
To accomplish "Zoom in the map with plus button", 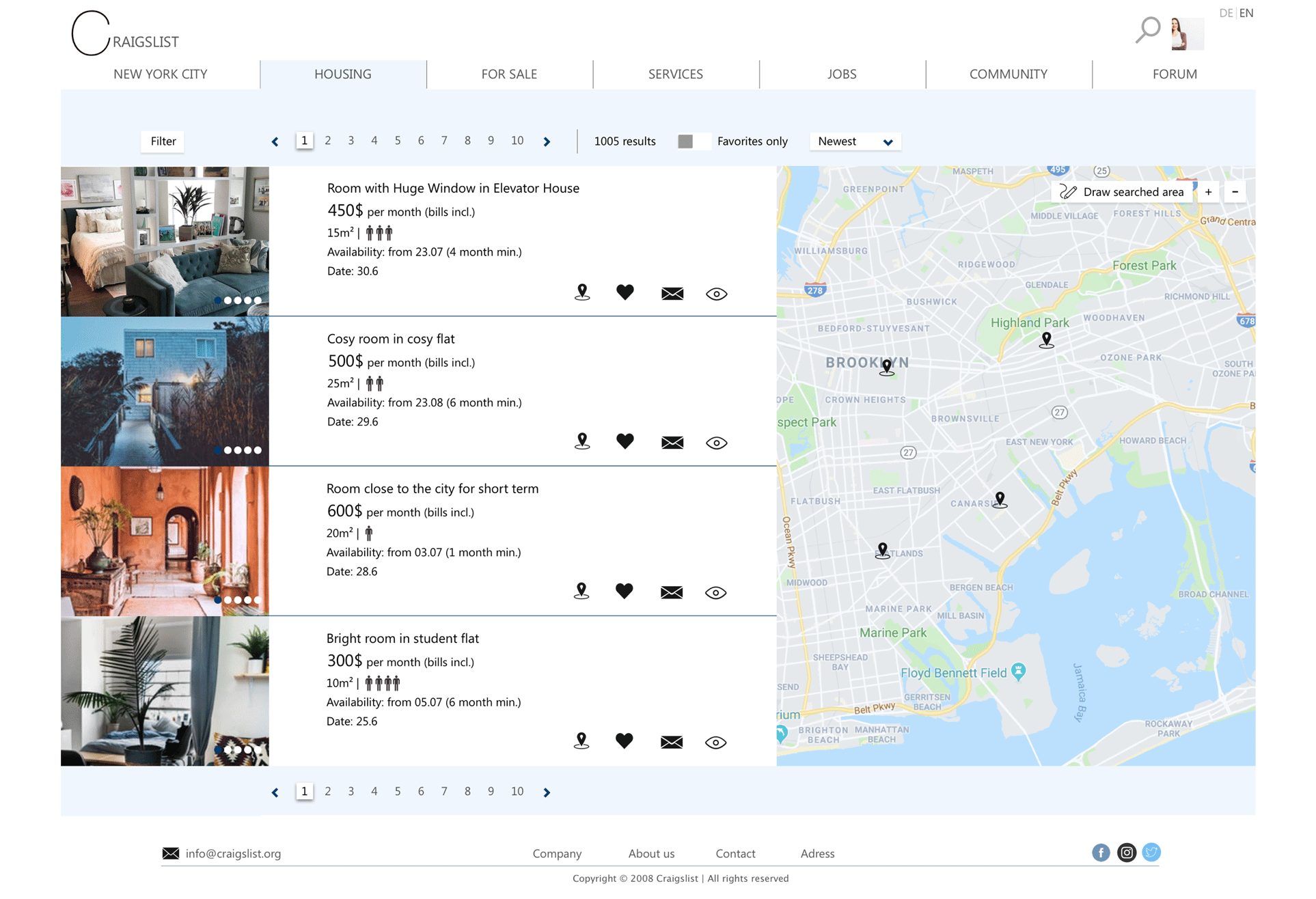I will point(1209,192).
